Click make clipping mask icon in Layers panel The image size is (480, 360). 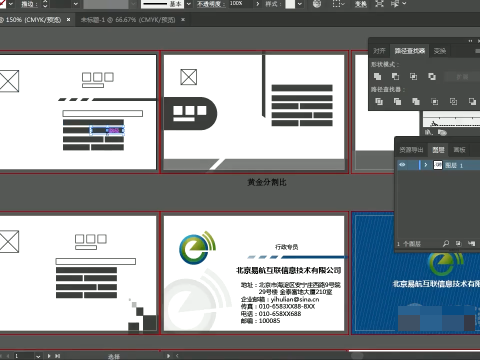(x=459, y=243)
